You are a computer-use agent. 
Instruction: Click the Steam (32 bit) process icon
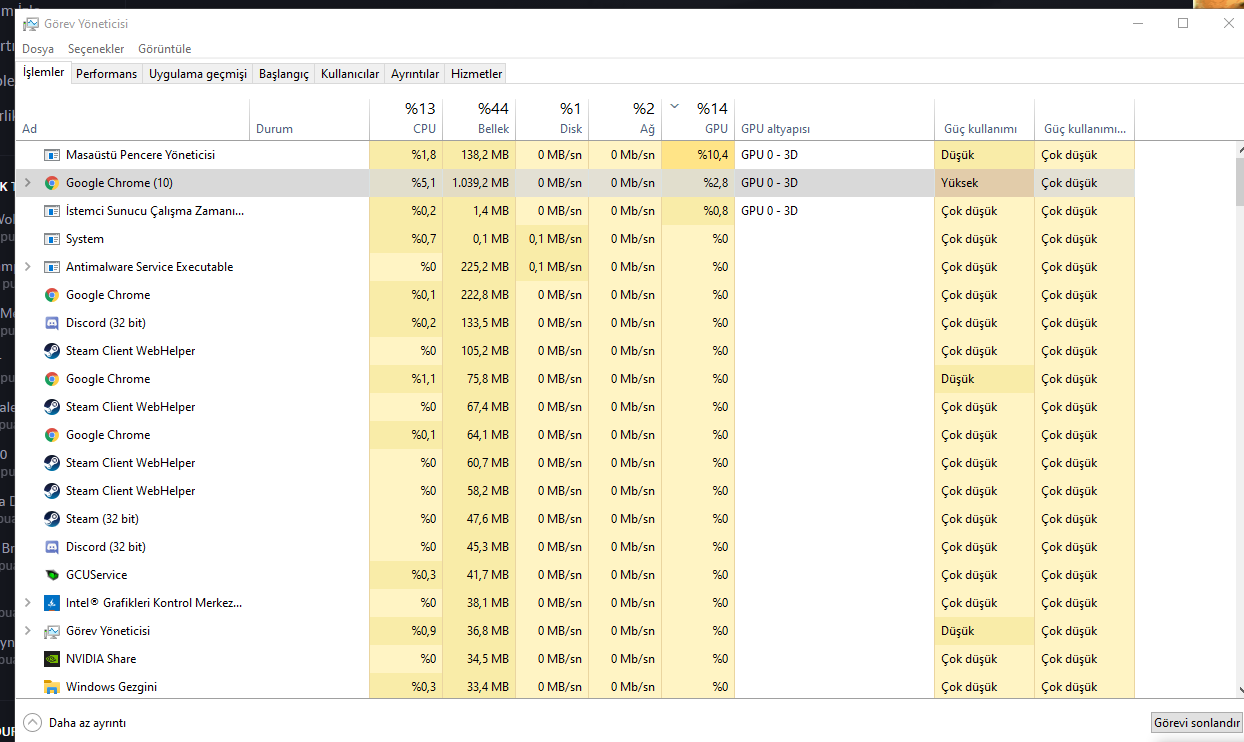[52, 519]
